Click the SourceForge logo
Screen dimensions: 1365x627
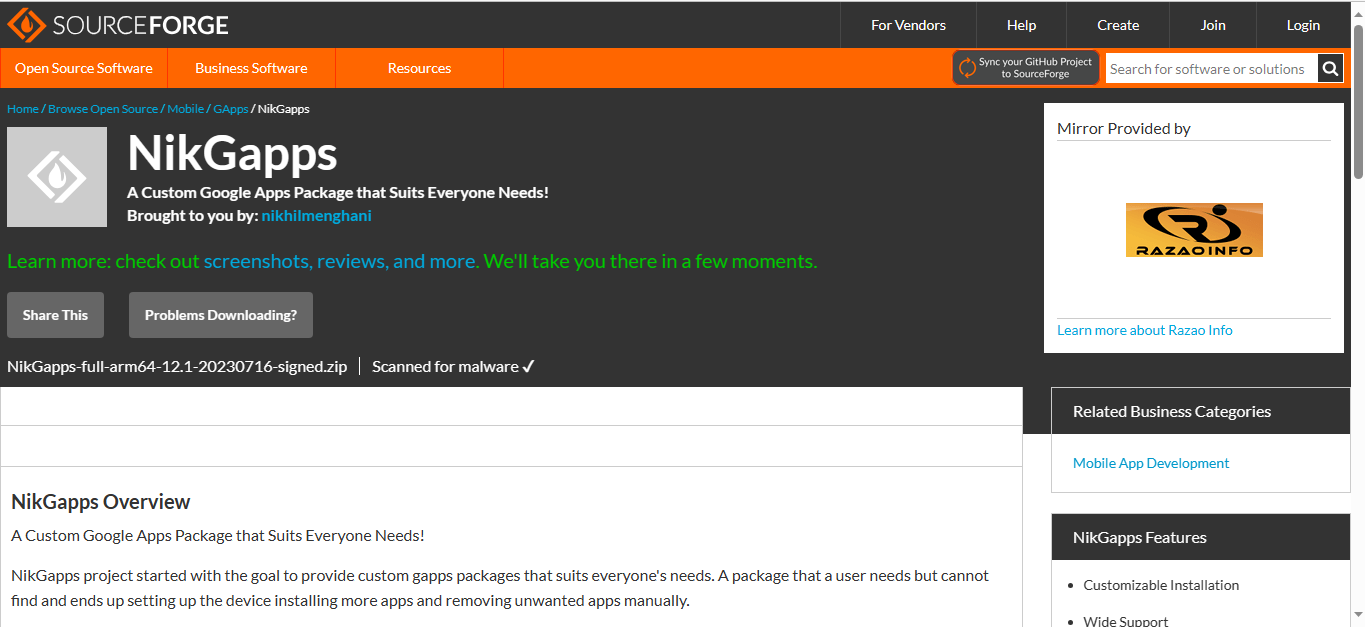[118, 25]
